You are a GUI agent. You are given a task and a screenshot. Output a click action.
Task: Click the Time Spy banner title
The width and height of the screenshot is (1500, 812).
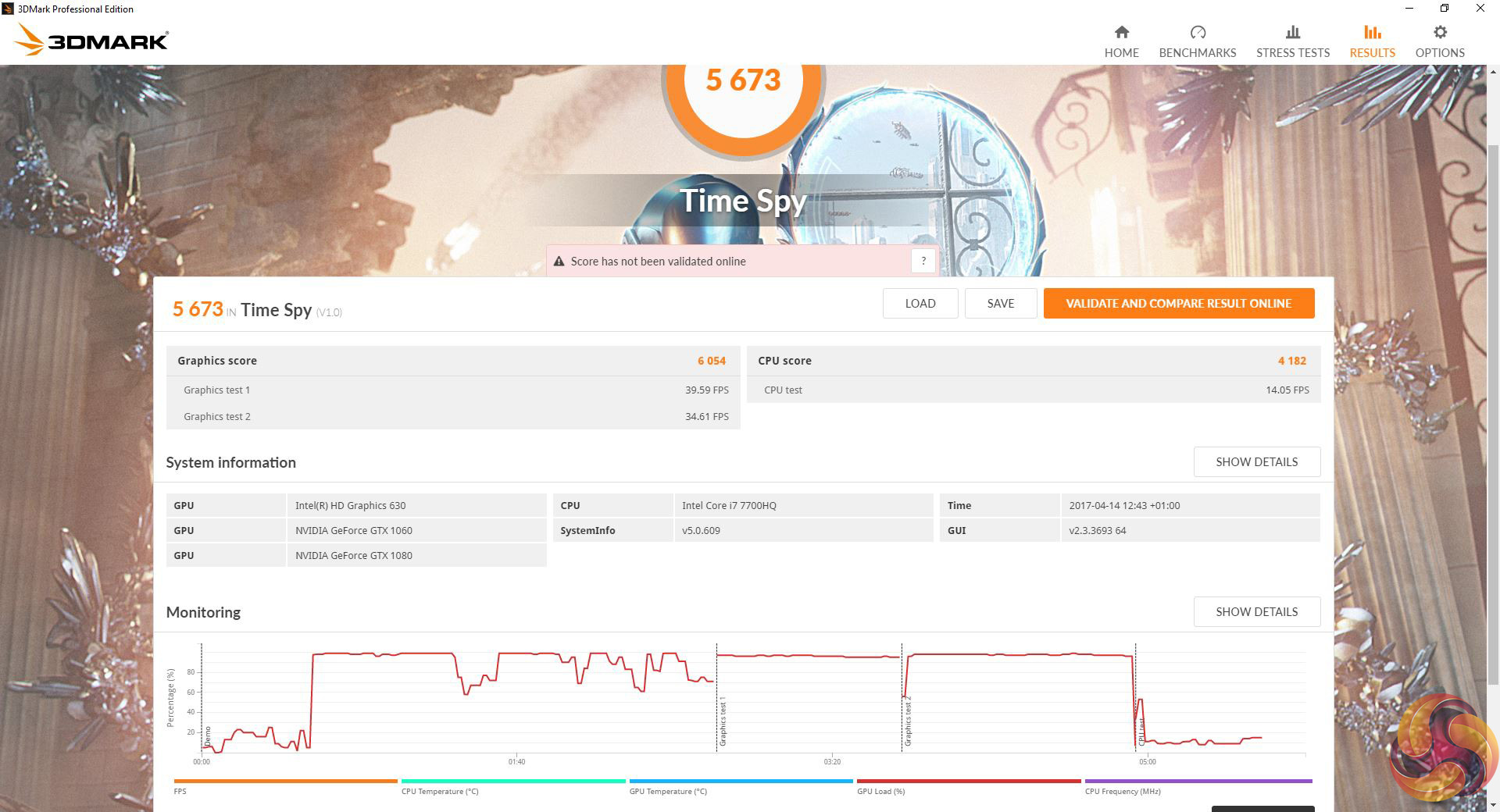[x=743, y=201]
